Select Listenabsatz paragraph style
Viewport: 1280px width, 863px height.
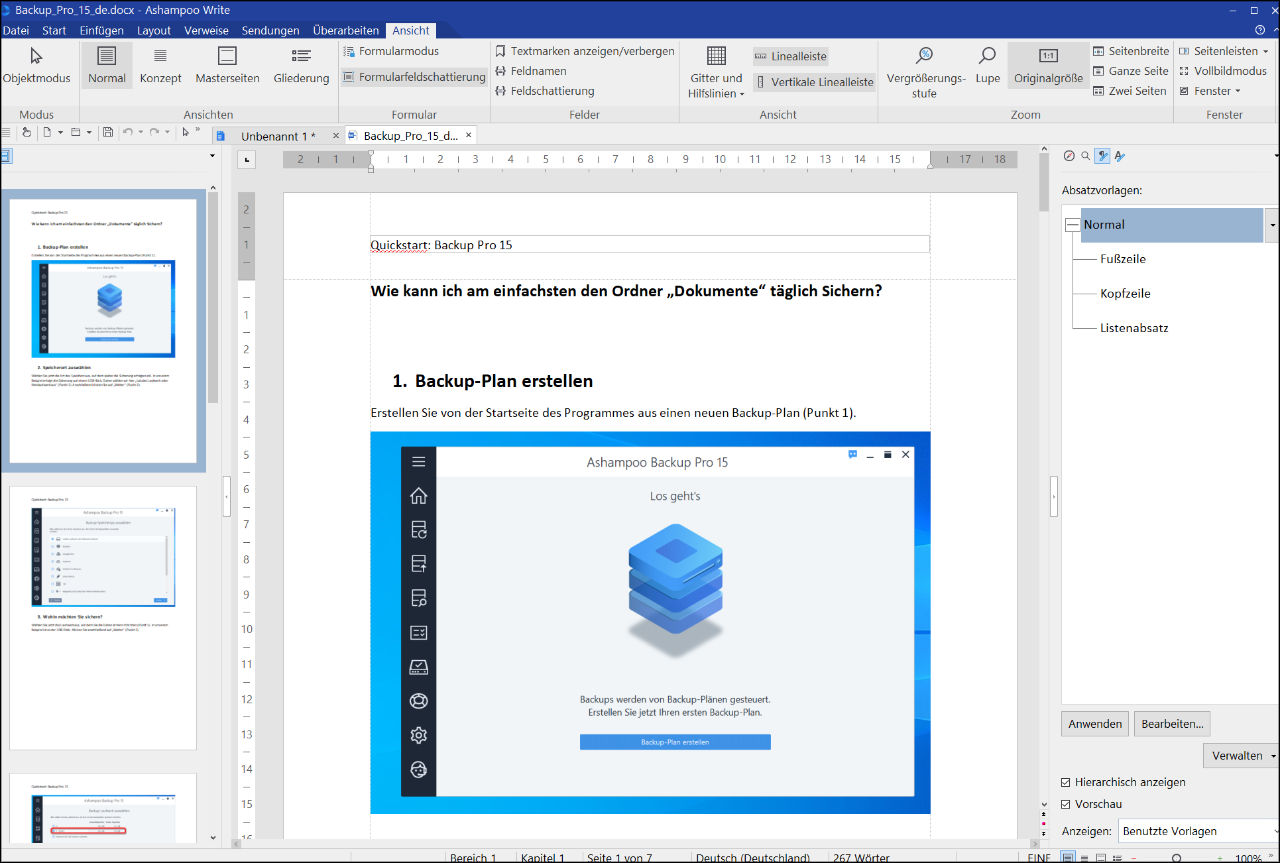click(1134, 327)
